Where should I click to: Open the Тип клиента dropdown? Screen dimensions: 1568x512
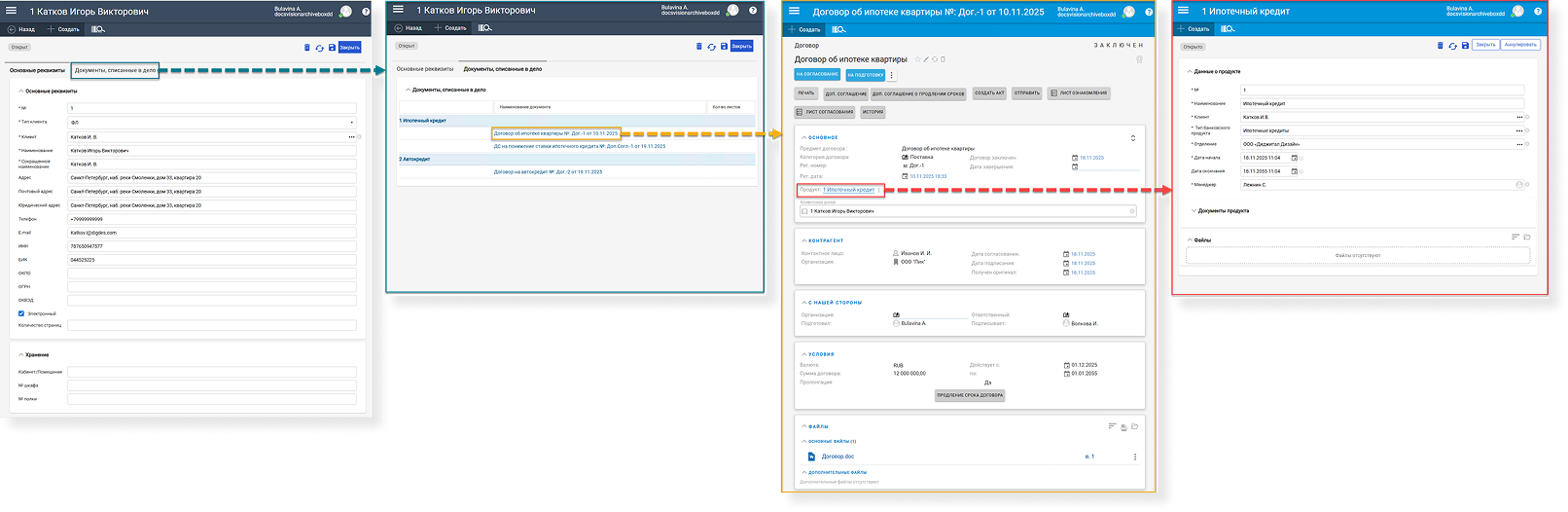pyautogui.click(x=351, y=123)
